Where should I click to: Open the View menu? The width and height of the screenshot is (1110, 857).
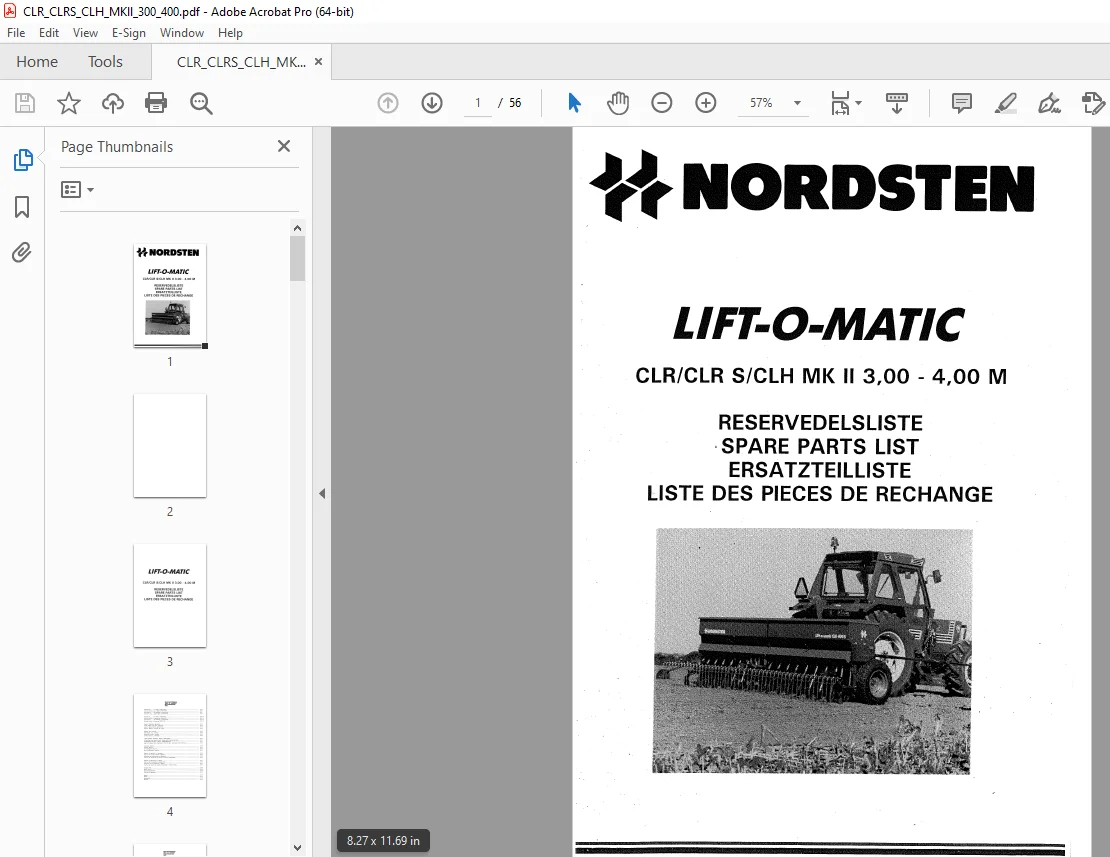click(x=85, y=33)
